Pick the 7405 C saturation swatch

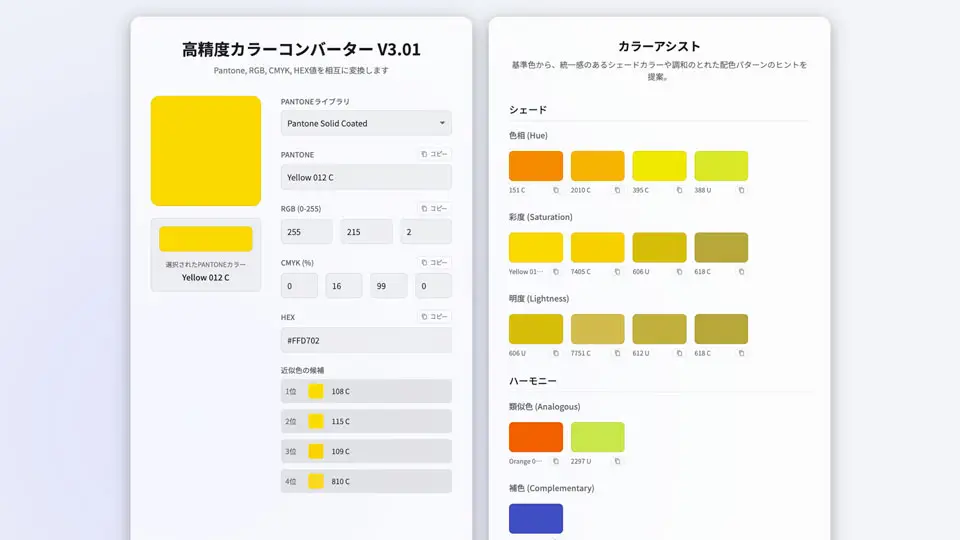coord(598,247)
